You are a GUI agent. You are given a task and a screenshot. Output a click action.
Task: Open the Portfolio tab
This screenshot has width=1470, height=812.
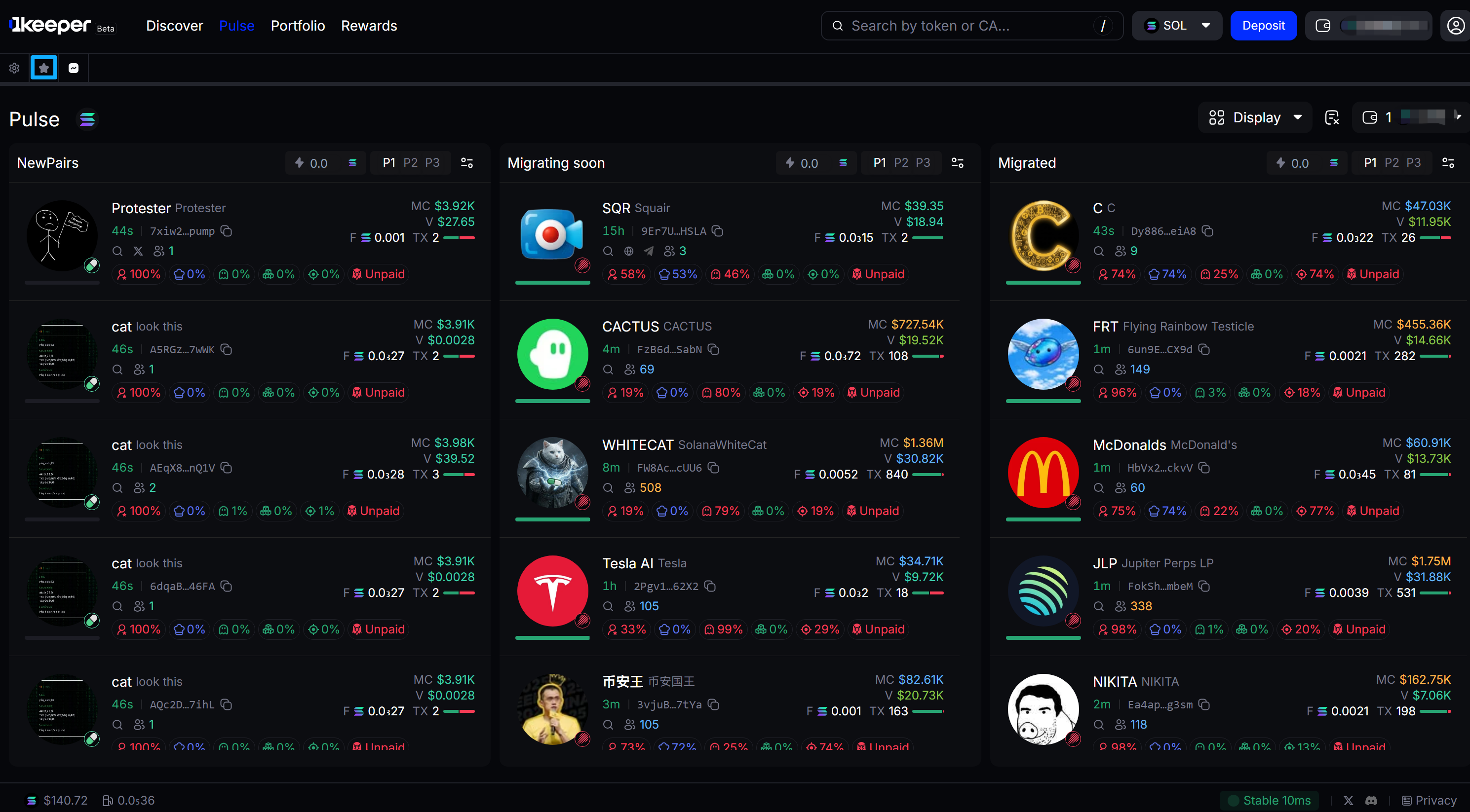point(297,26)
